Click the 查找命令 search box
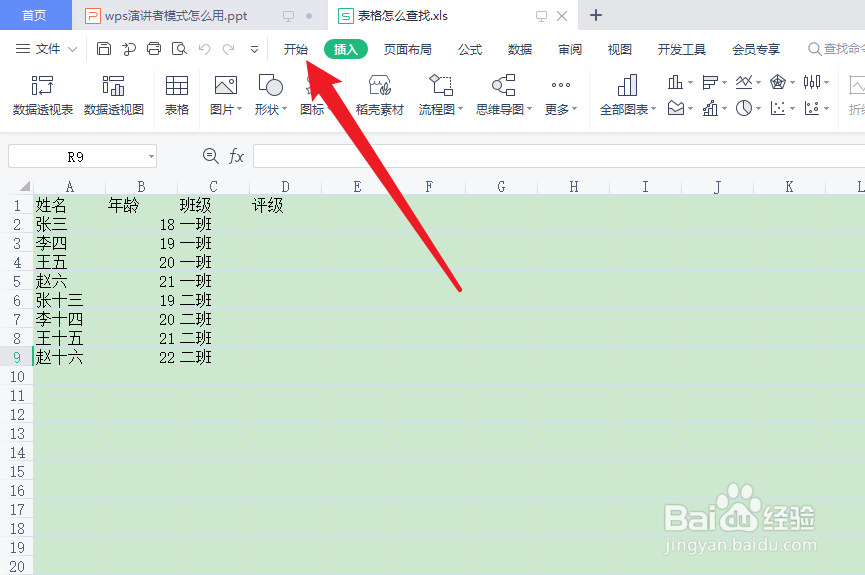 click(835, 49)
